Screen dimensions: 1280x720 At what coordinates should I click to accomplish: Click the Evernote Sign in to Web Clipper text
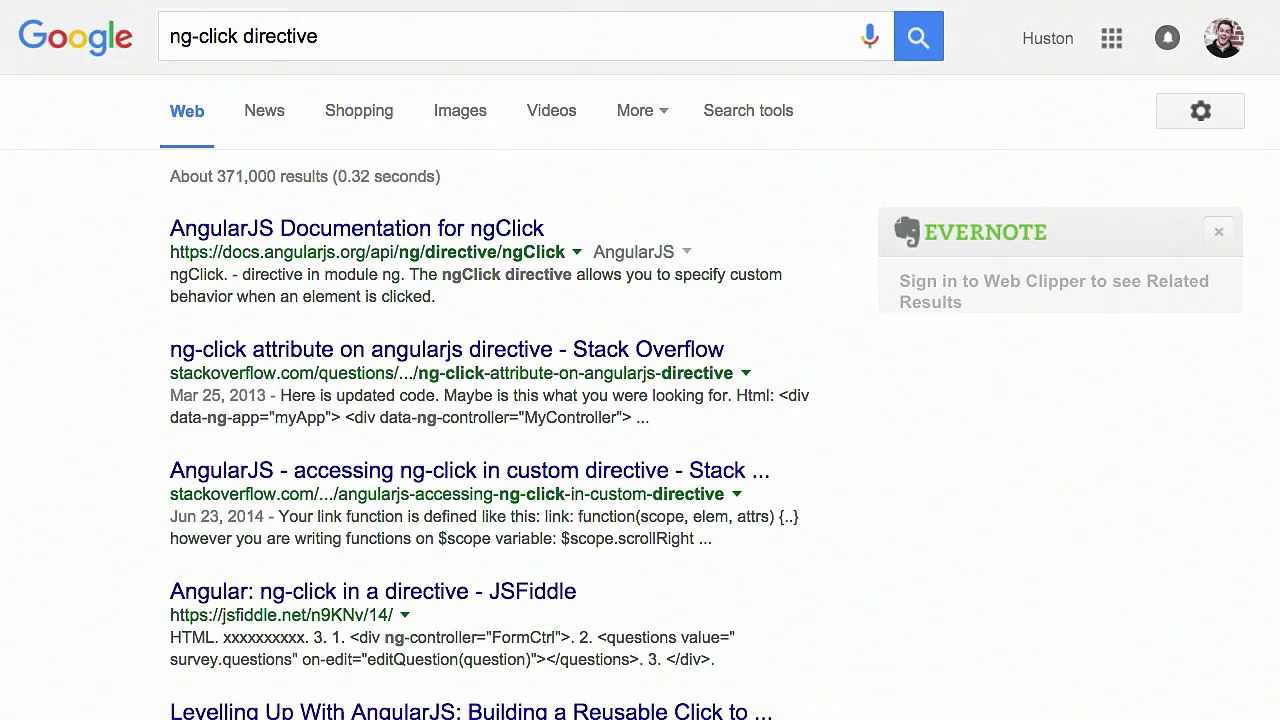point(1054,291)
